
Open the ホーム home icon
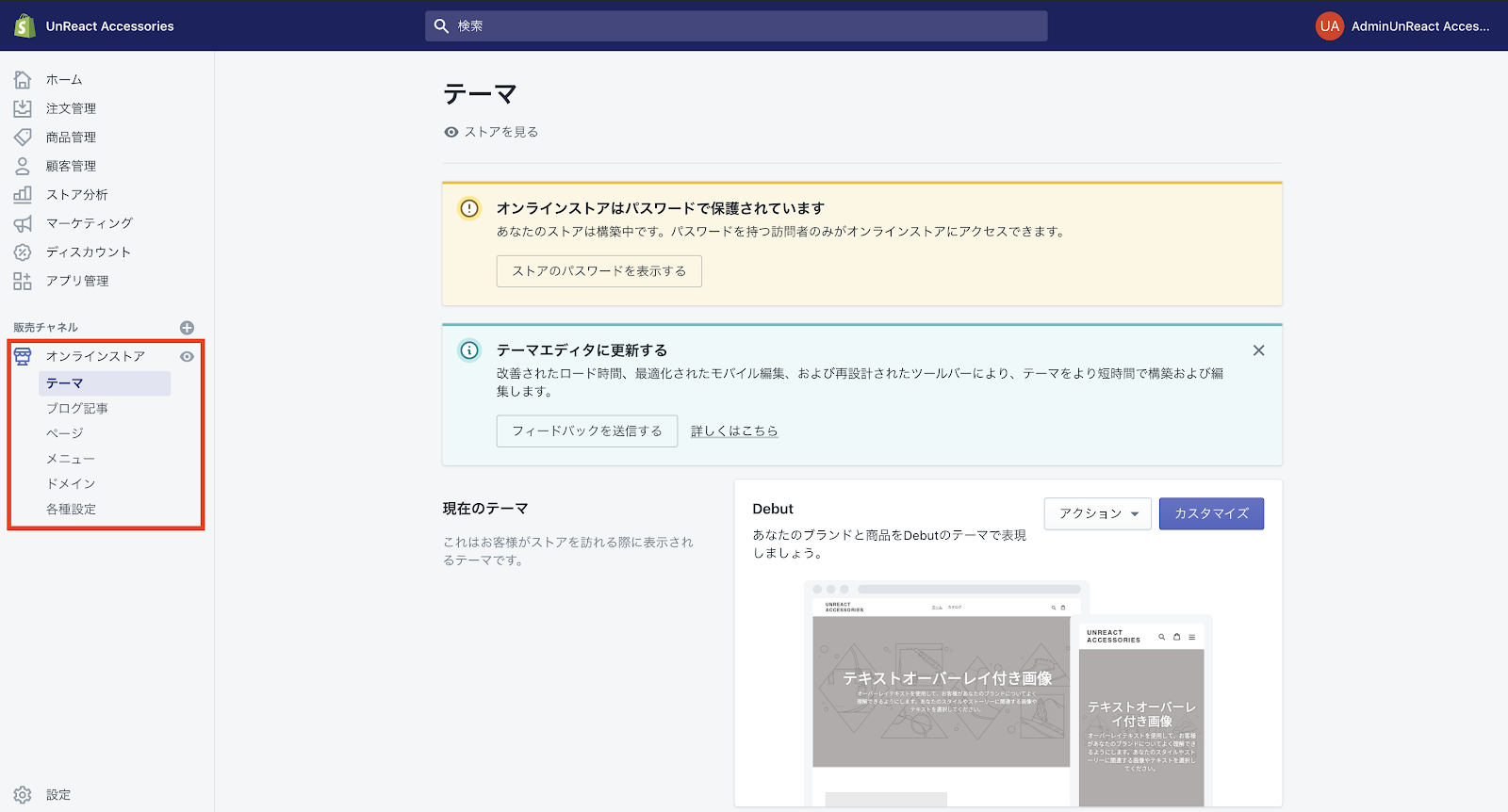tap(23, 80)
